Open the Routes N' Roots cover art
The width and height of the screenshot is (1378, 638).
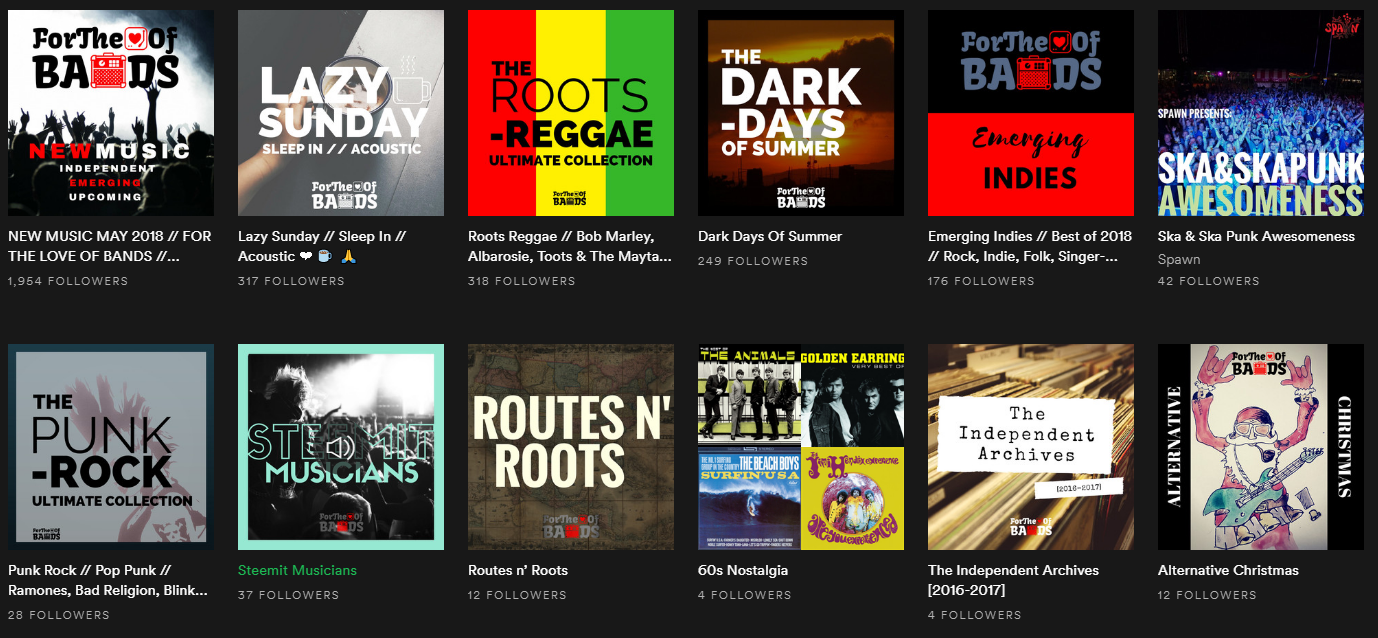(571, 447)
